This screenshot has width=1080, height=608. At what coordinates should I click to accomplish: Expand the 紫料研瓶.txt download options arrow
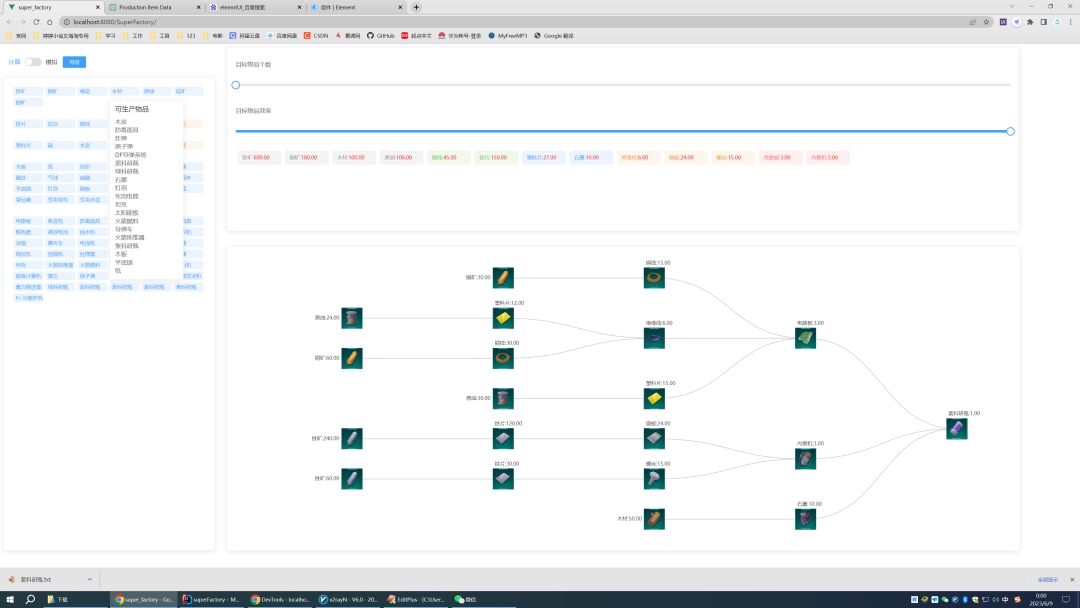coord(89,579)
